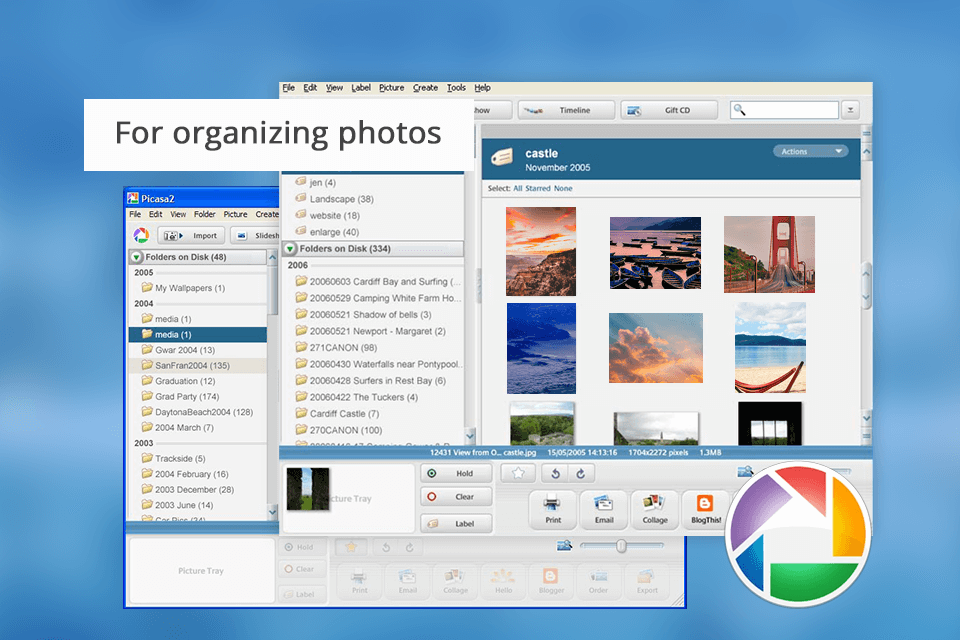Click dimmed Export button in Picasa2 window
The width and height of the screenshot is (960, 640).
[x=647, y=580]
